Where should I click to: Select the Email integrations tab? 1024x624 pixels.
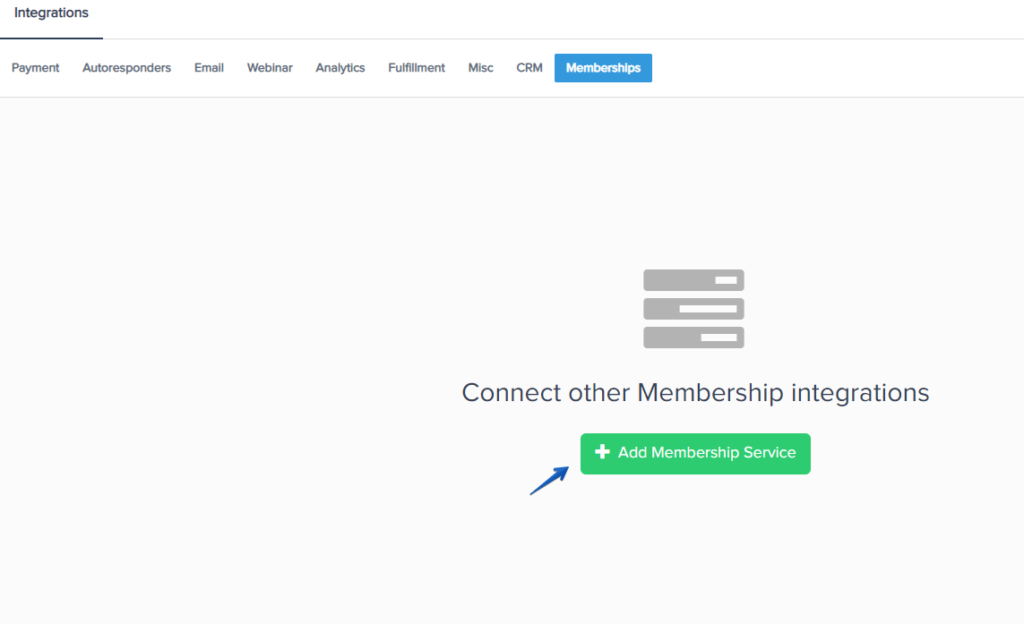[x=209, y=68]
